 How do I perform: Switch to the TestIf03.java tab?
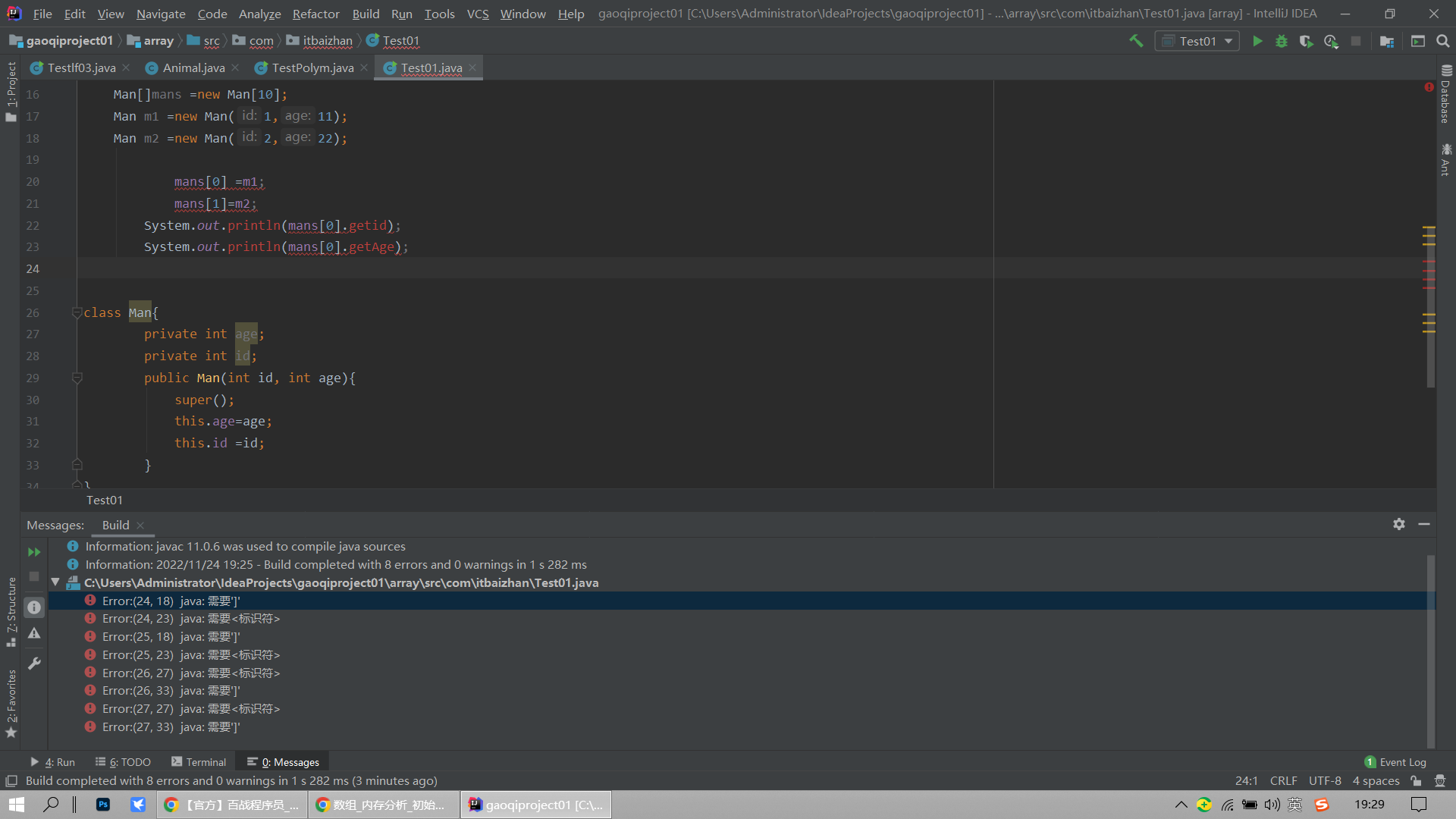(x=81, y=67)
